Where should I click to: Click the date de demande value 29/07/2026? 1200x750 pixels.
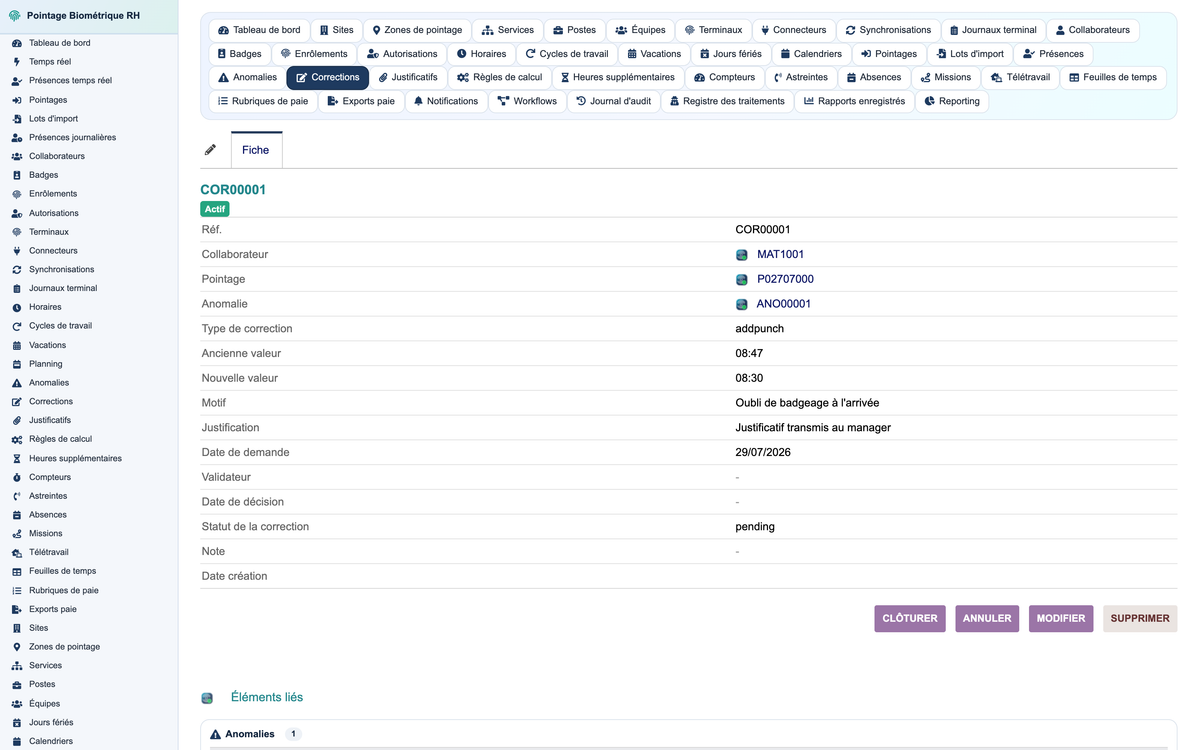763,453
